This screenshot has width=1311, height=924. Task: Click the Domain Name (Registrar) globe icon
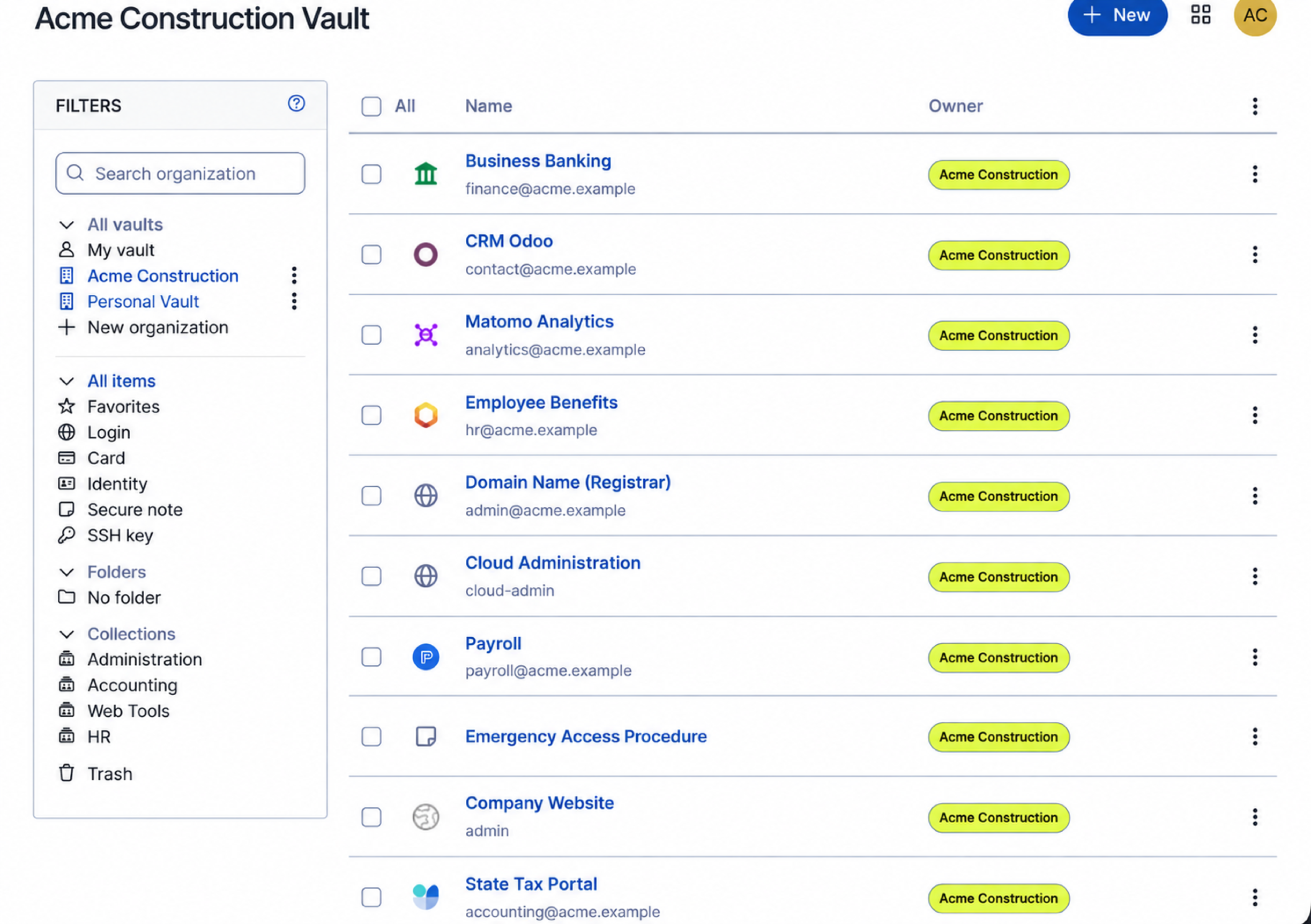[x=426, y=496]
